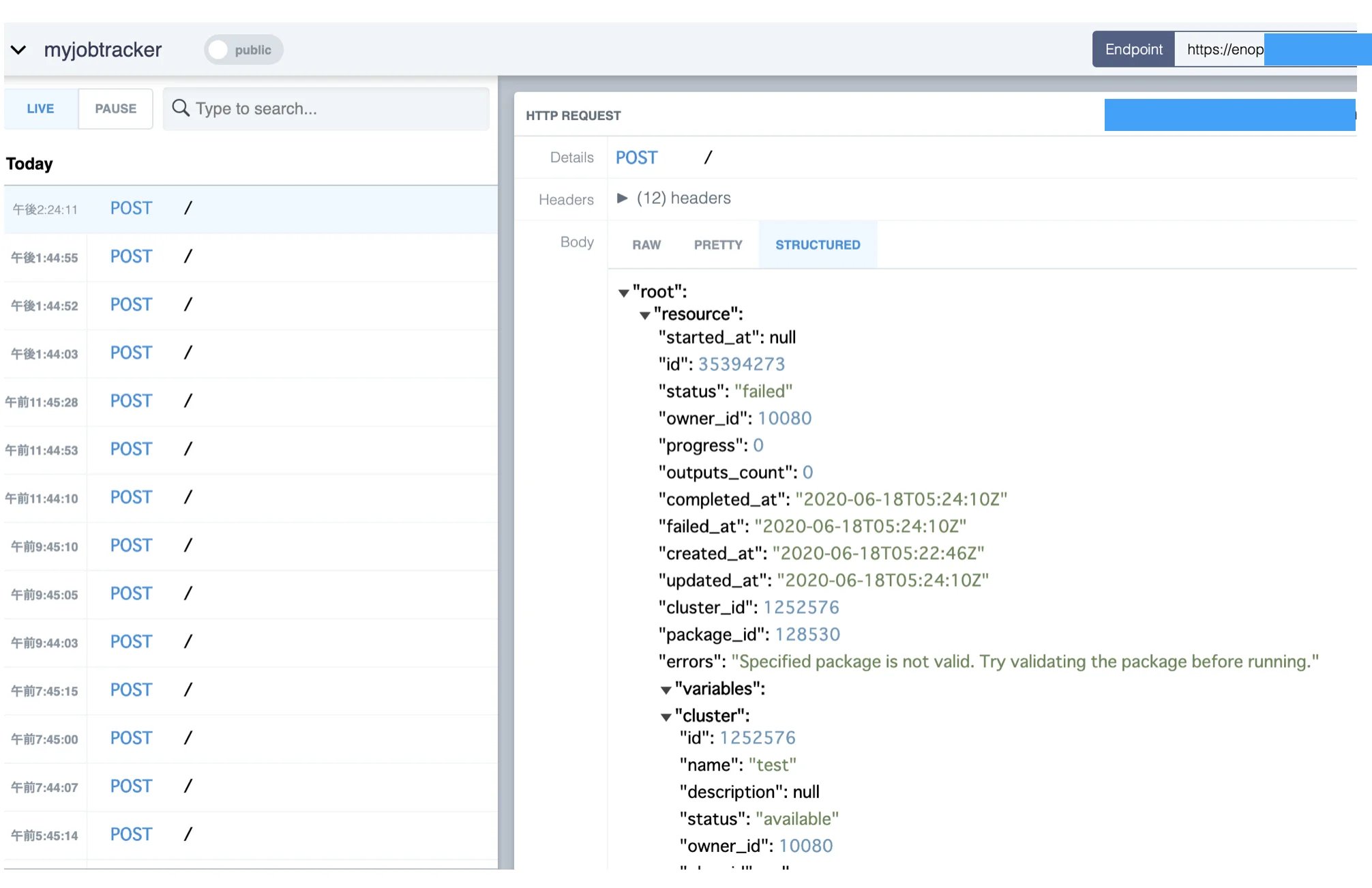Open the POST request at 午前11:44:10
The height and width of the screenshot is (888, 1372).
[250, 498]
